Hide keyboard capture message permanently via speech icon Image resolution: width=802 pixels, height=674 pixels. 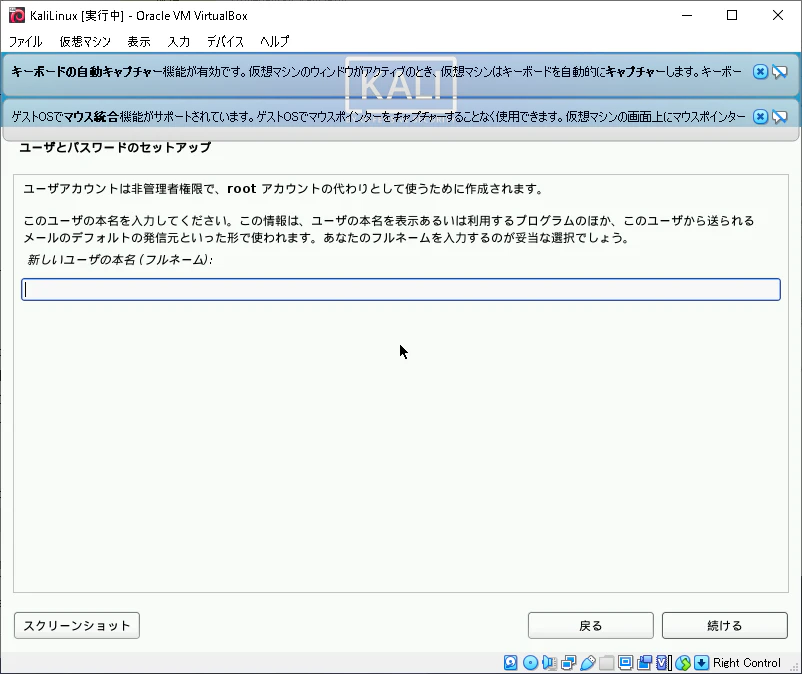[x=779, y=72]
